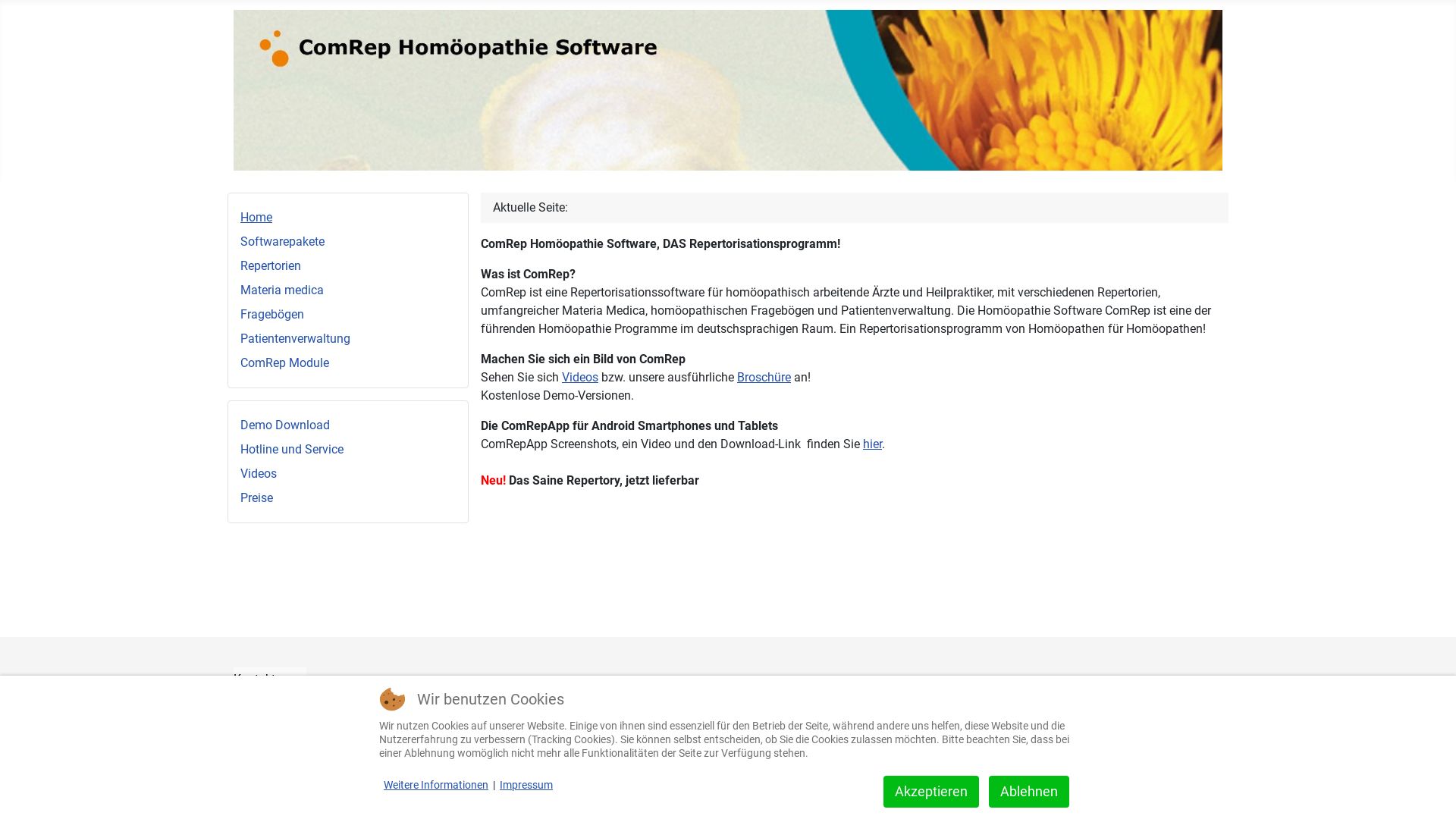Click the Home navigation menu item
The width and height of the screenshot is (1456, 819).
click(x=256, y=217)
